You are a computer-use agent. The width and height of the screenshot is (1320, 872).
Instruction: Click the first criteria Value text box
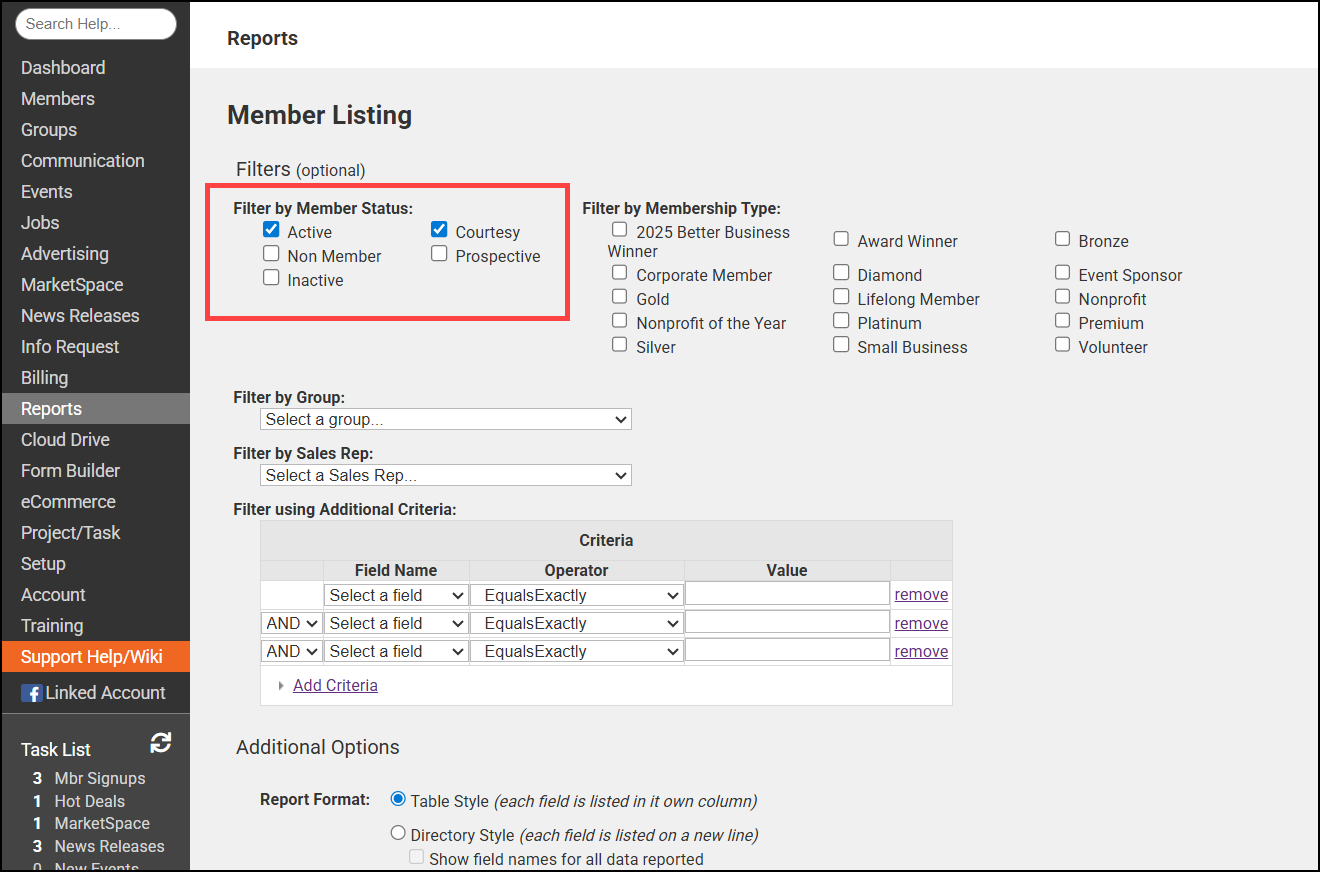787,595
